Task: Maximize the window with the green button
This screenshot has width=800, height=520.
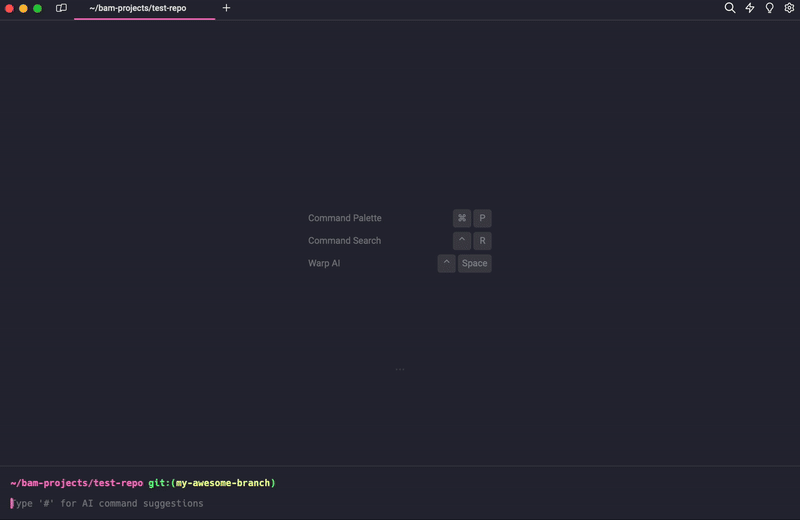Action: 37,8
